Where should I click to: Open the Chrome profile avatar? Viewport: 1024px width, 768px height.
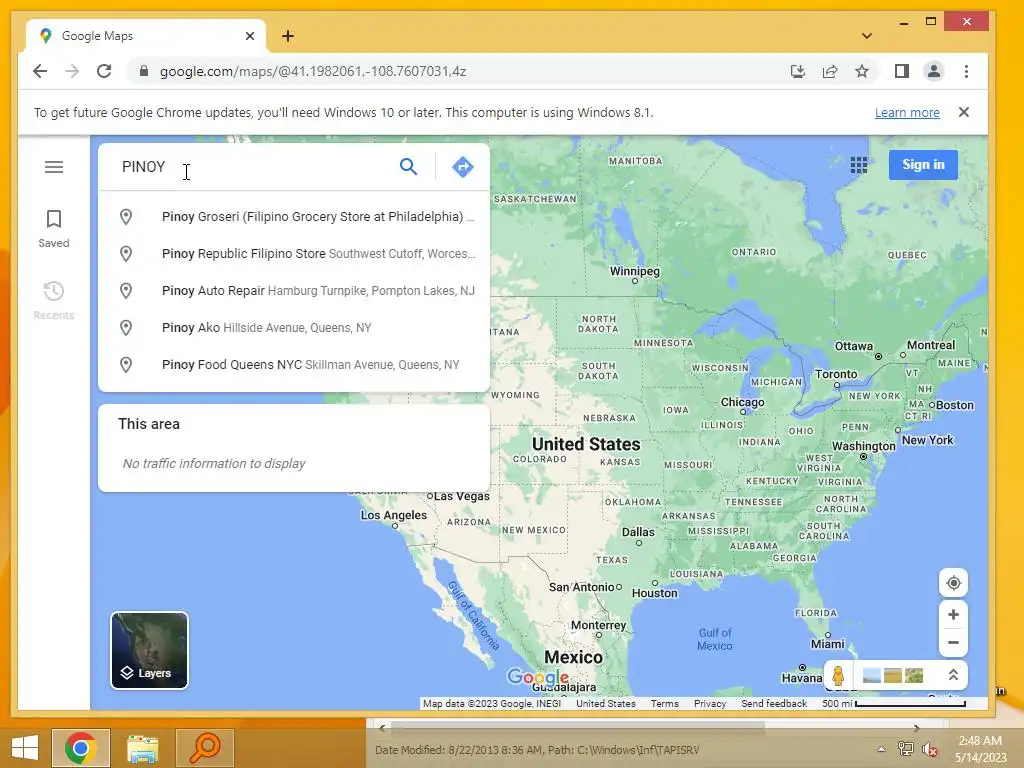(x=934, y=71)
